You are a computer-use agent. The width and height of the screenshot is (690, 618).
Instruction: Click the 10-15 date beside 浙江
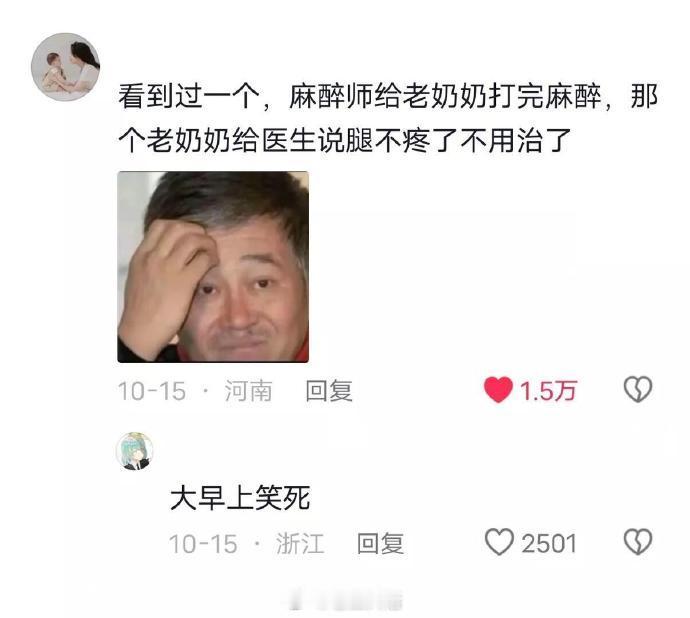[x=203, y=543]
